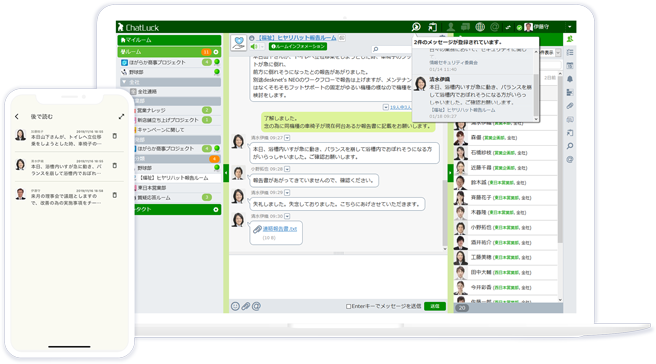Collapse the right member panel arrow
656x364 pixels.
point(451,173)
